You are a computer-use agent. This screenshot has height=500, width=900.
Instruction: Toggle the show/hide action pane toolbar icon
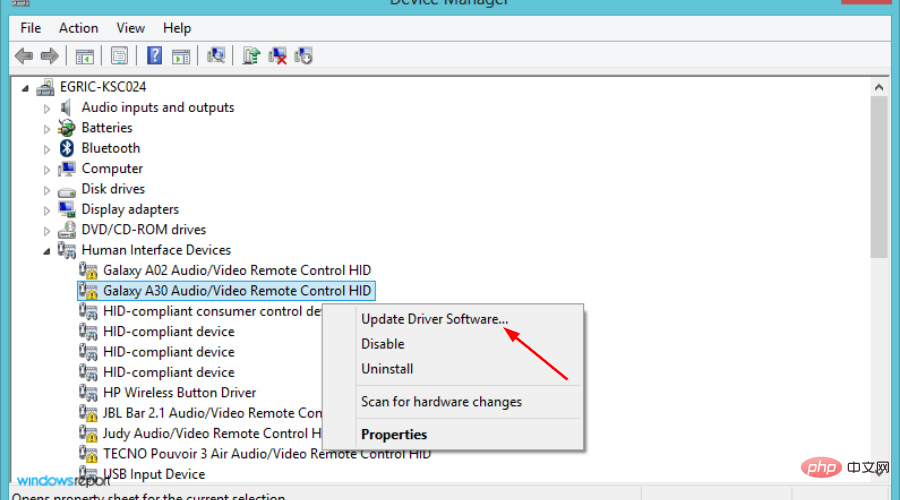181,56
